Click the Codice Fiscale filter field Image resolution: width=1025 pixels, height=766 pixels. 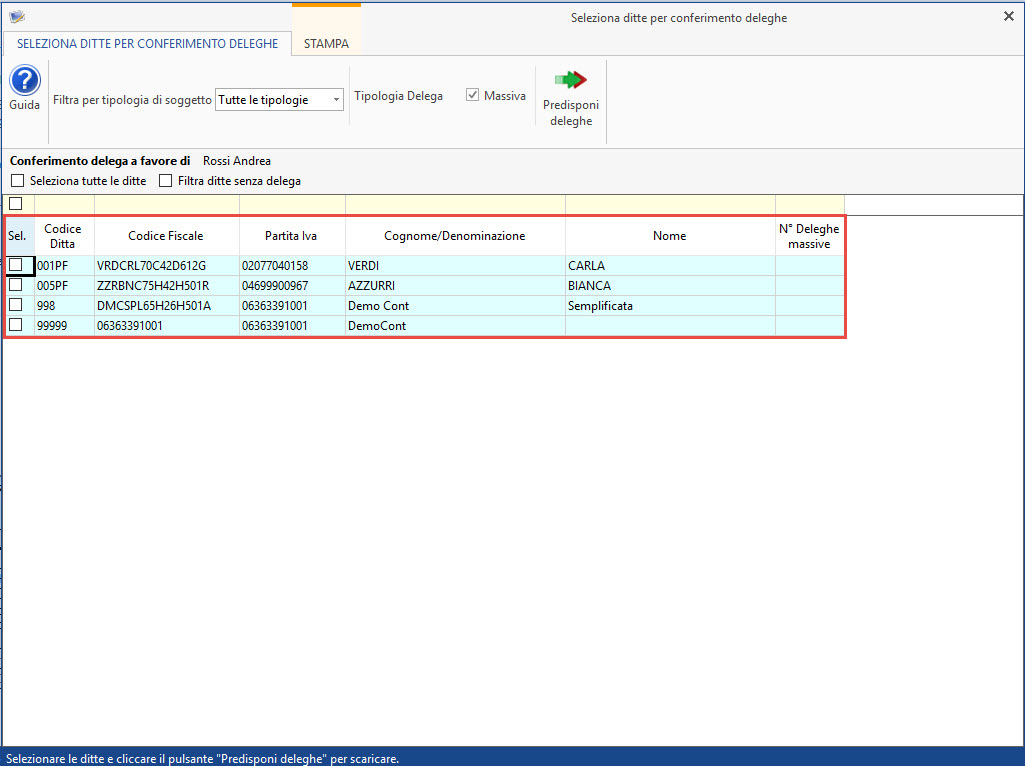coord(167,204)
